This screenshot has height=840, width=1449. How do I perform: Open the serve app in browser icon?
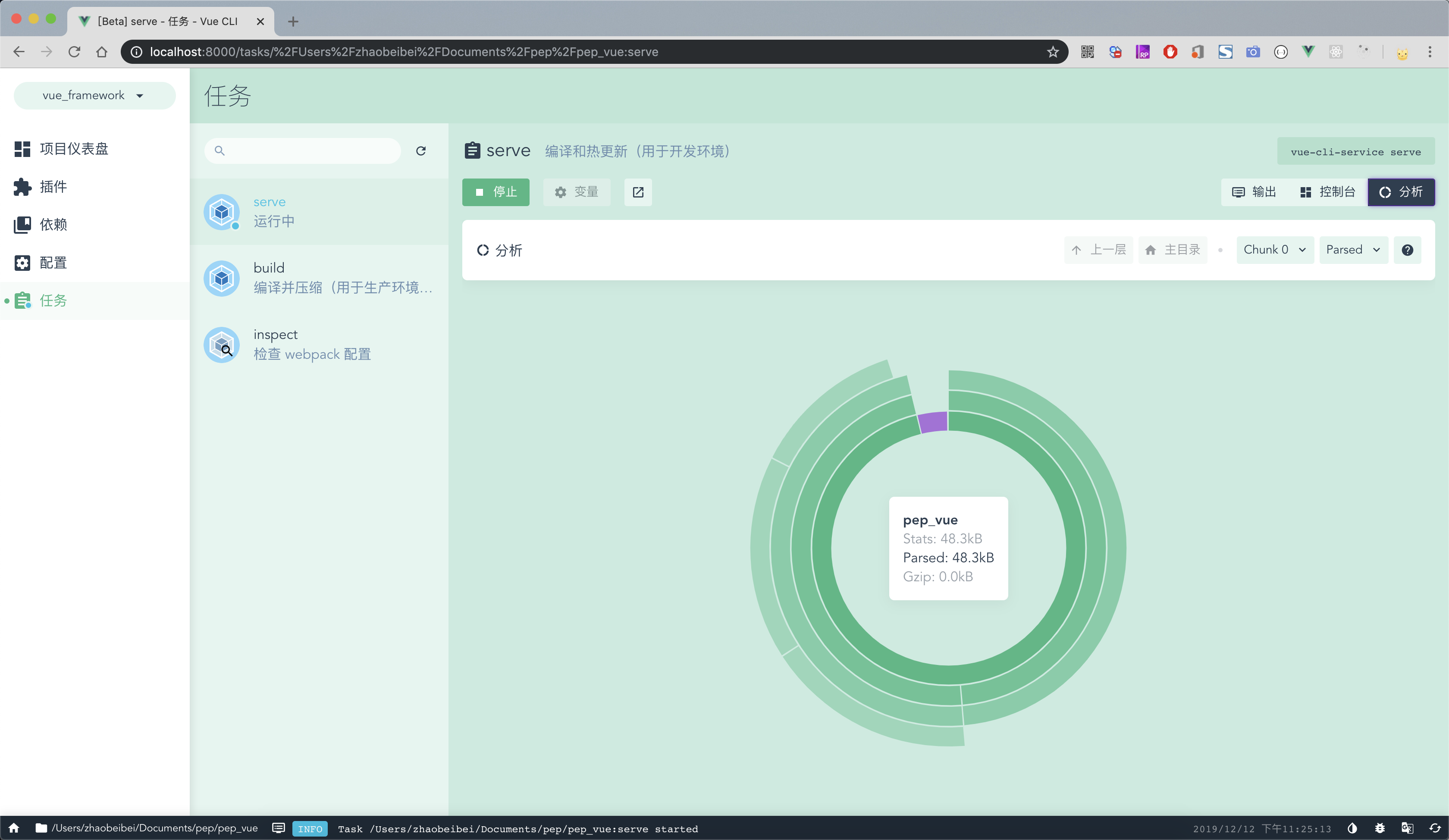click(638, 192)
